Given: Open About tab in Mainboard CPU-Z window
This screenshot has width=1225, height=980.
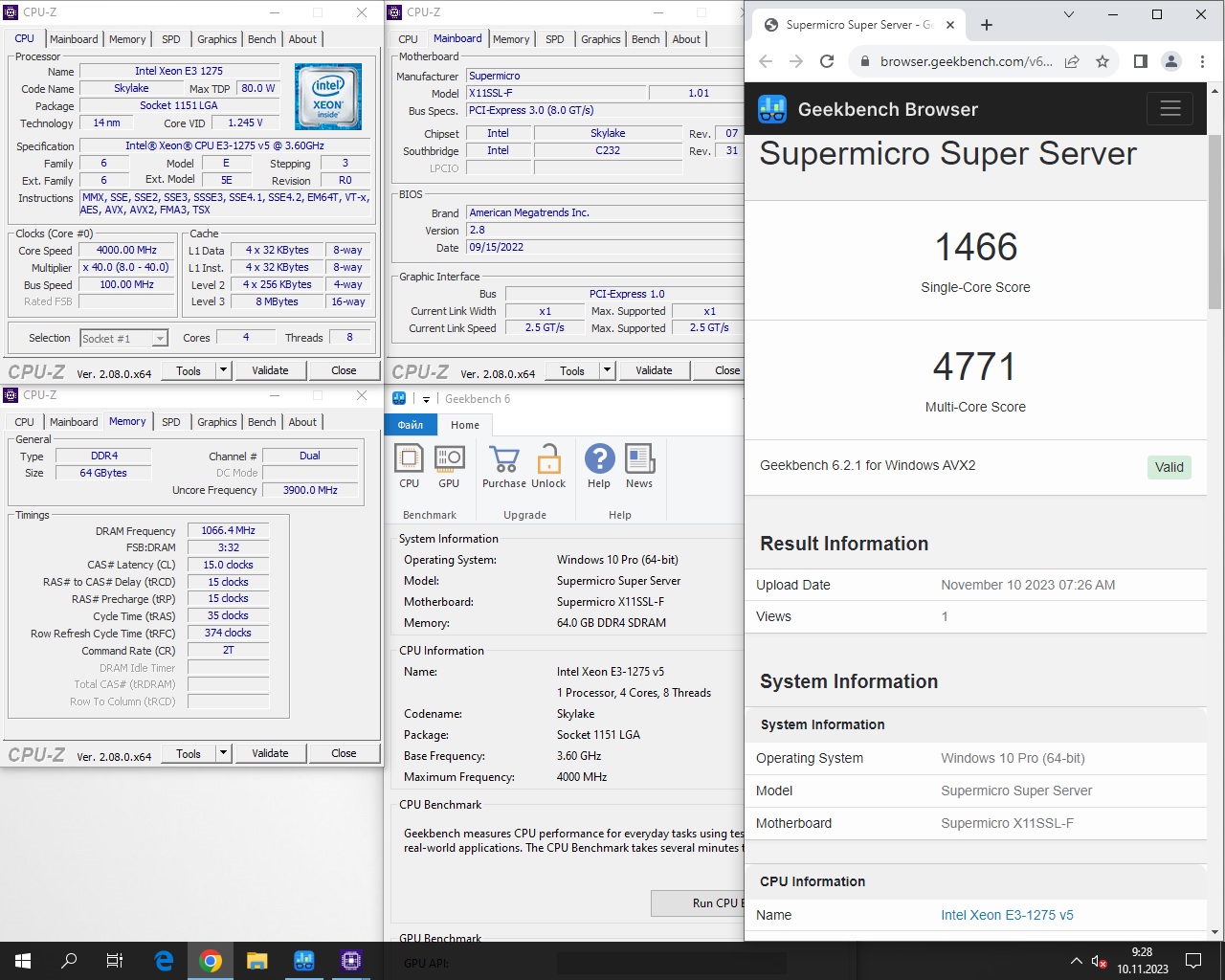Looking at the screenshot, I should tap(686, 39).
